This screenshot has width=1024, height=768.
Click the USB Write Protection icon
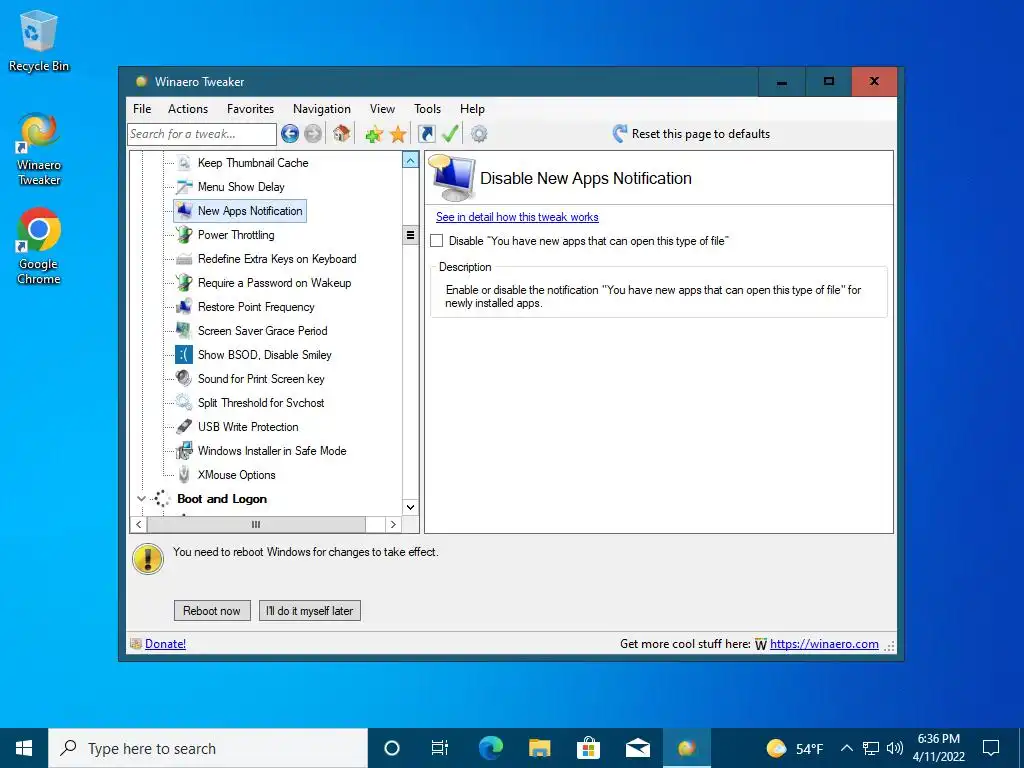point(184,426)
